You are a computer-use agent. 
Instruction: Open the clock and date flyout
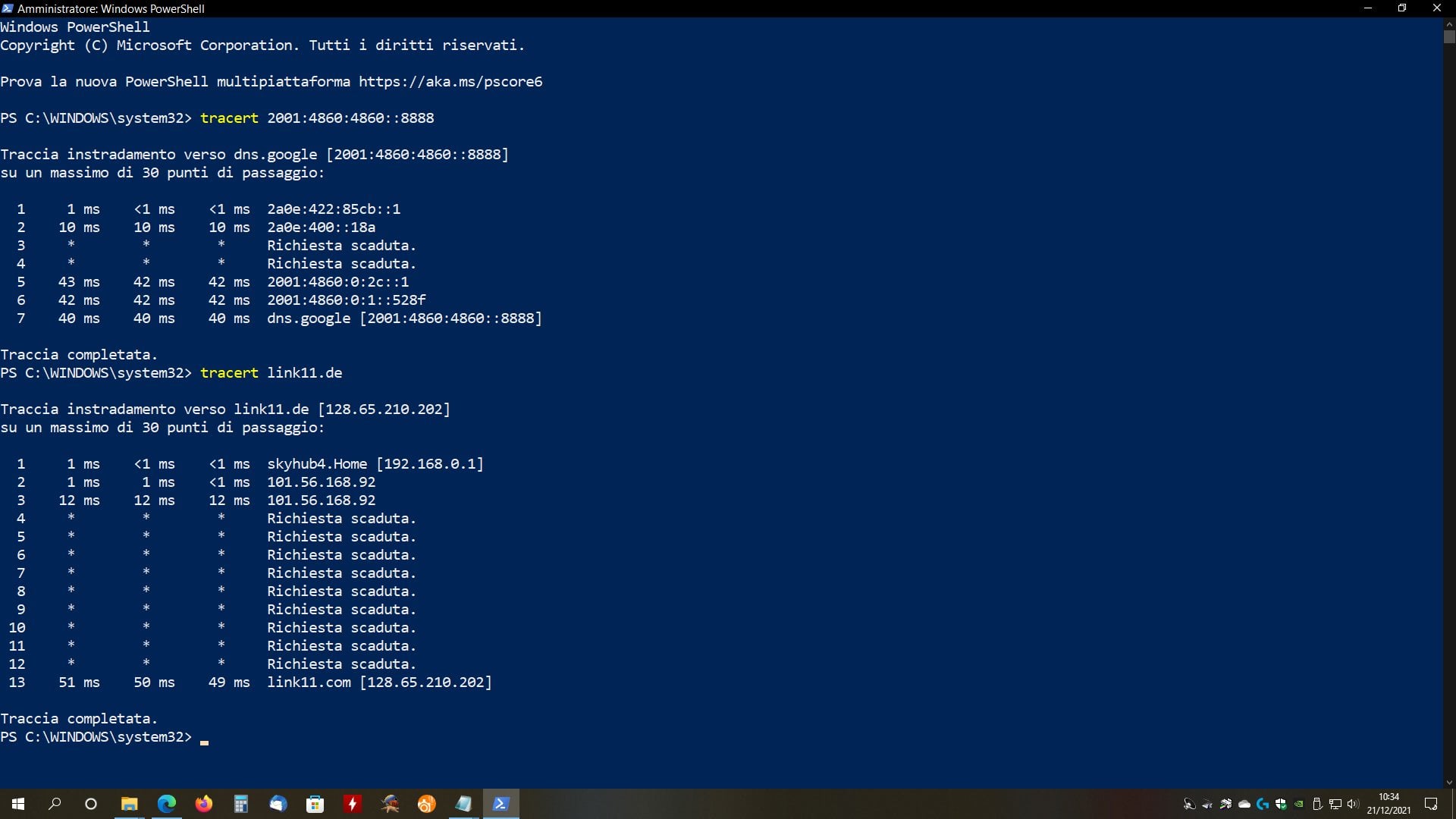tap(1389, 804)
